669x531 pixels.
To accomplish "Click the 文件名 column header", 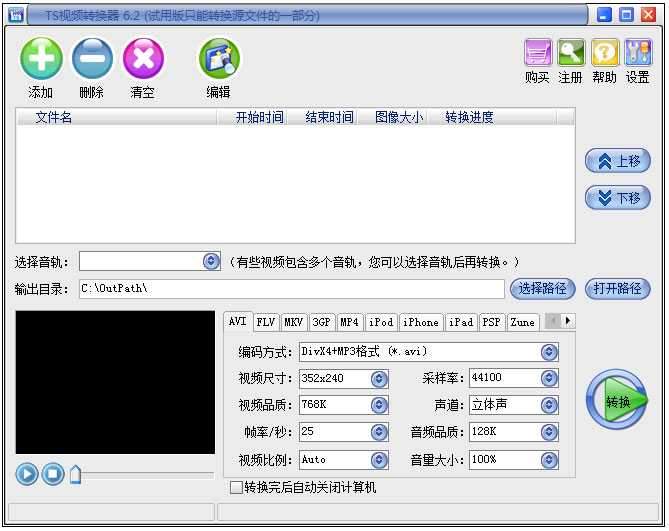I will pyautogui.click(x=117, y=117).
